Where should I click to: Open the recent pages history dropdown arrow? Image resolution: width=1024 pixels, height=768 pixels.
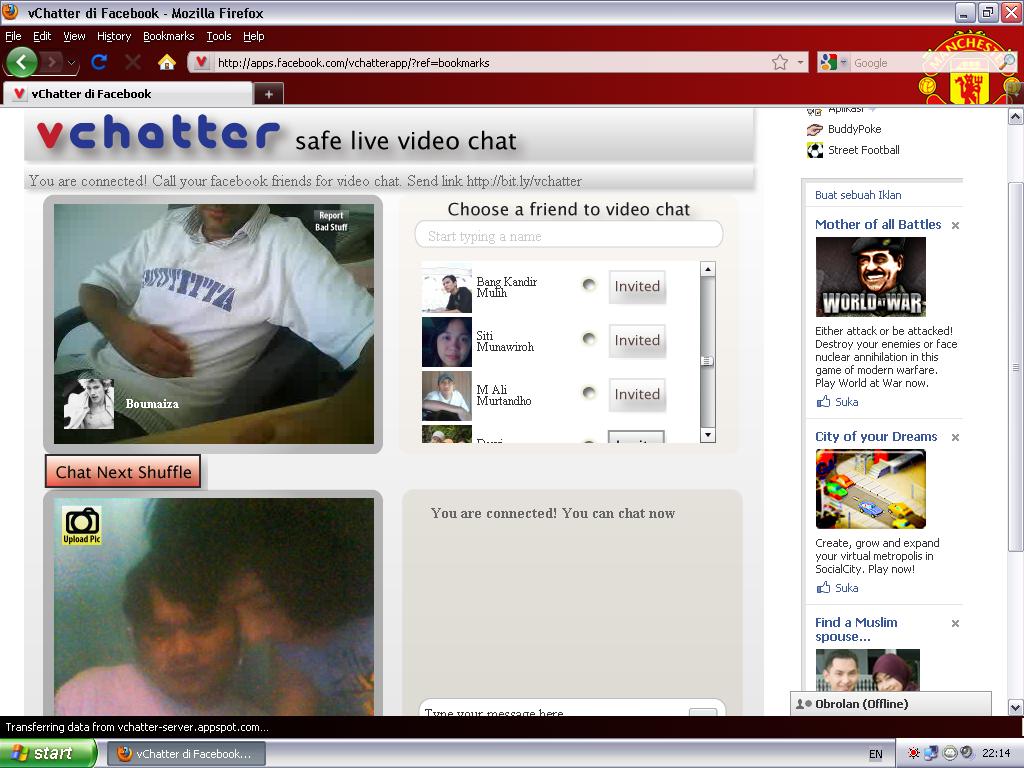click(x=71, y=63)
